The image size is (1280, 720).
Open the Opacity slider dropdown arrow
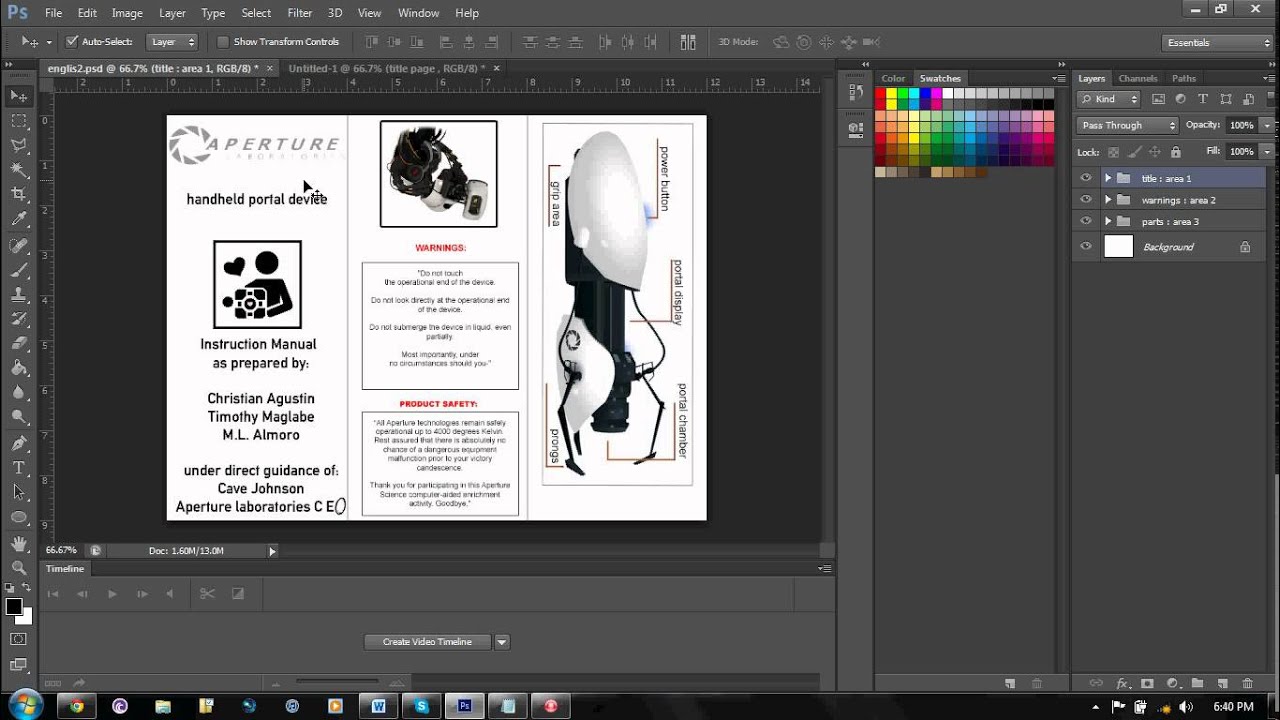point(1268,125)
